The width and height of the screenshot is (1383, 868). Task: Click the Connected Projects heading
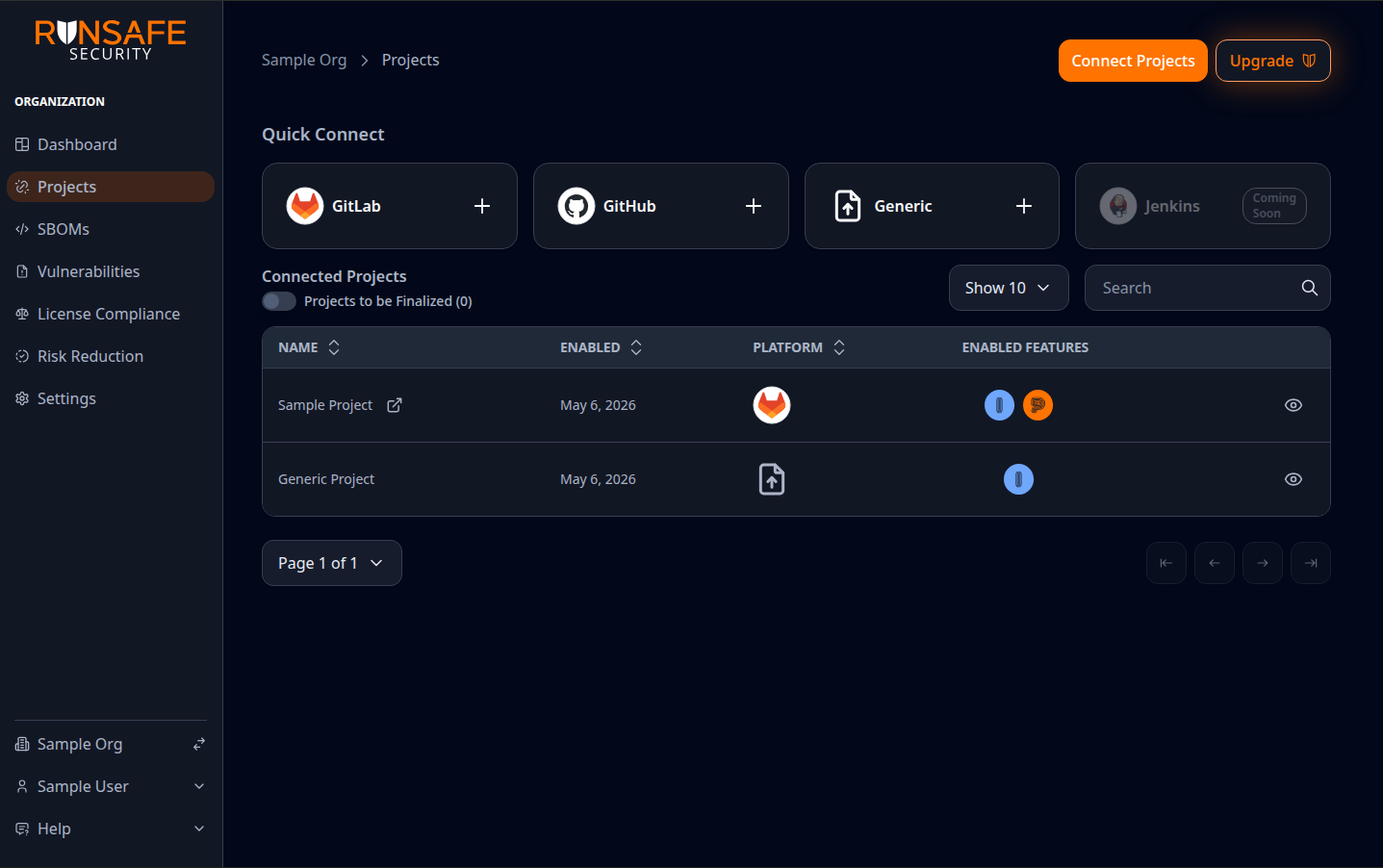point(334,276)
